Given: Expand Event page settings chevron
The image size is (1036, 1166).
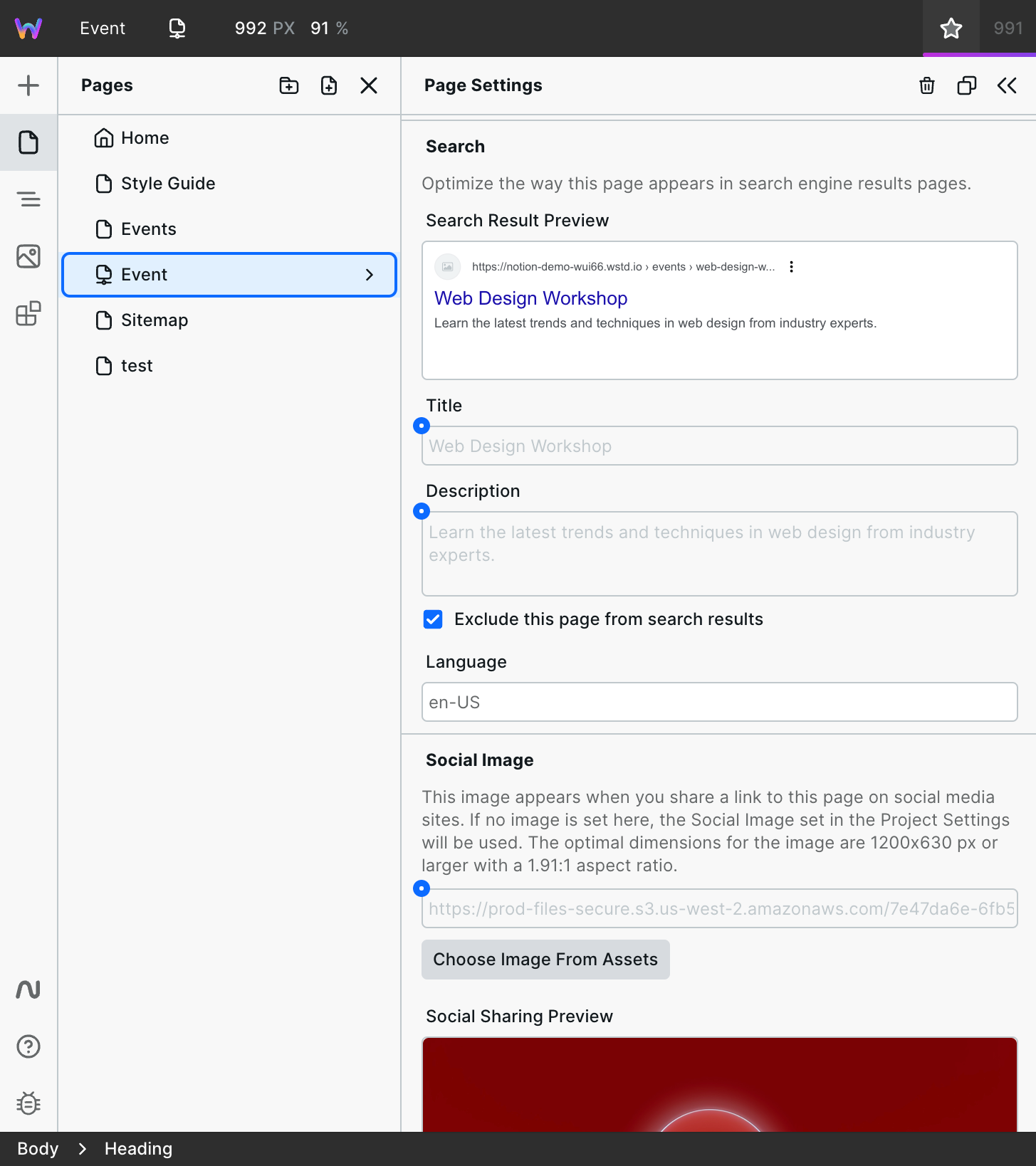Looking at the screenshot, I should (x=369, y=275).
